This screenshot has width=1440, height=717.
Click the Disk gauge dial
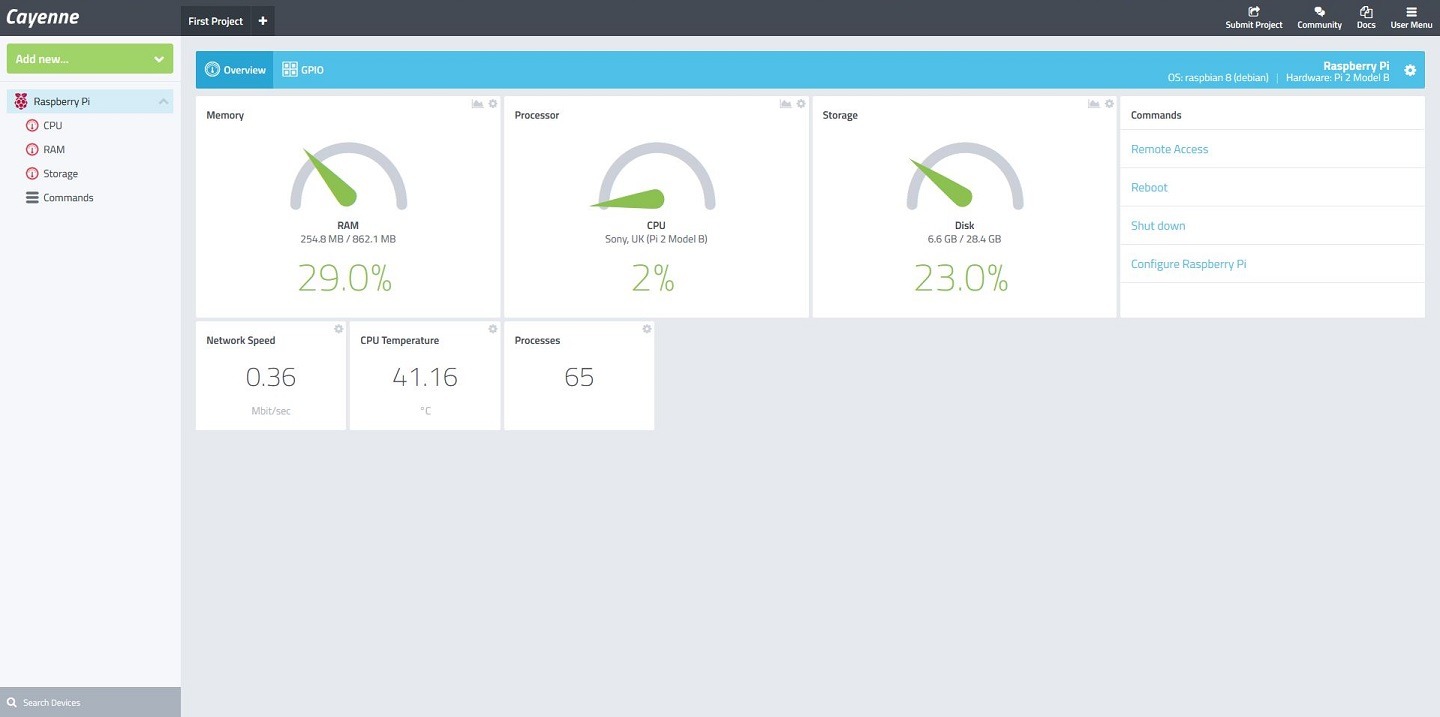pyautogui.click(x=964, y=176)
